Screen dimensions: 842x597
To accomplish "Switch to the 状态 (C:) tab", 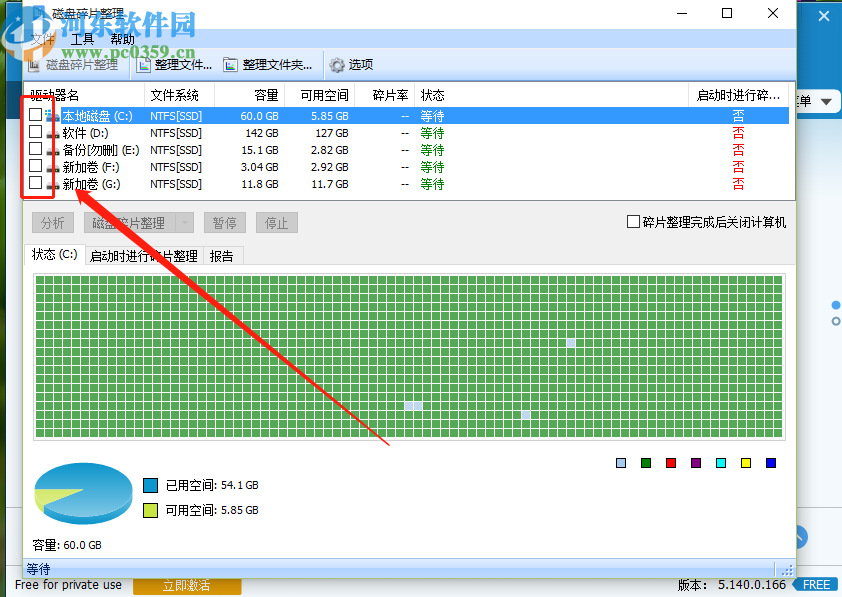I will pos(54,254).
